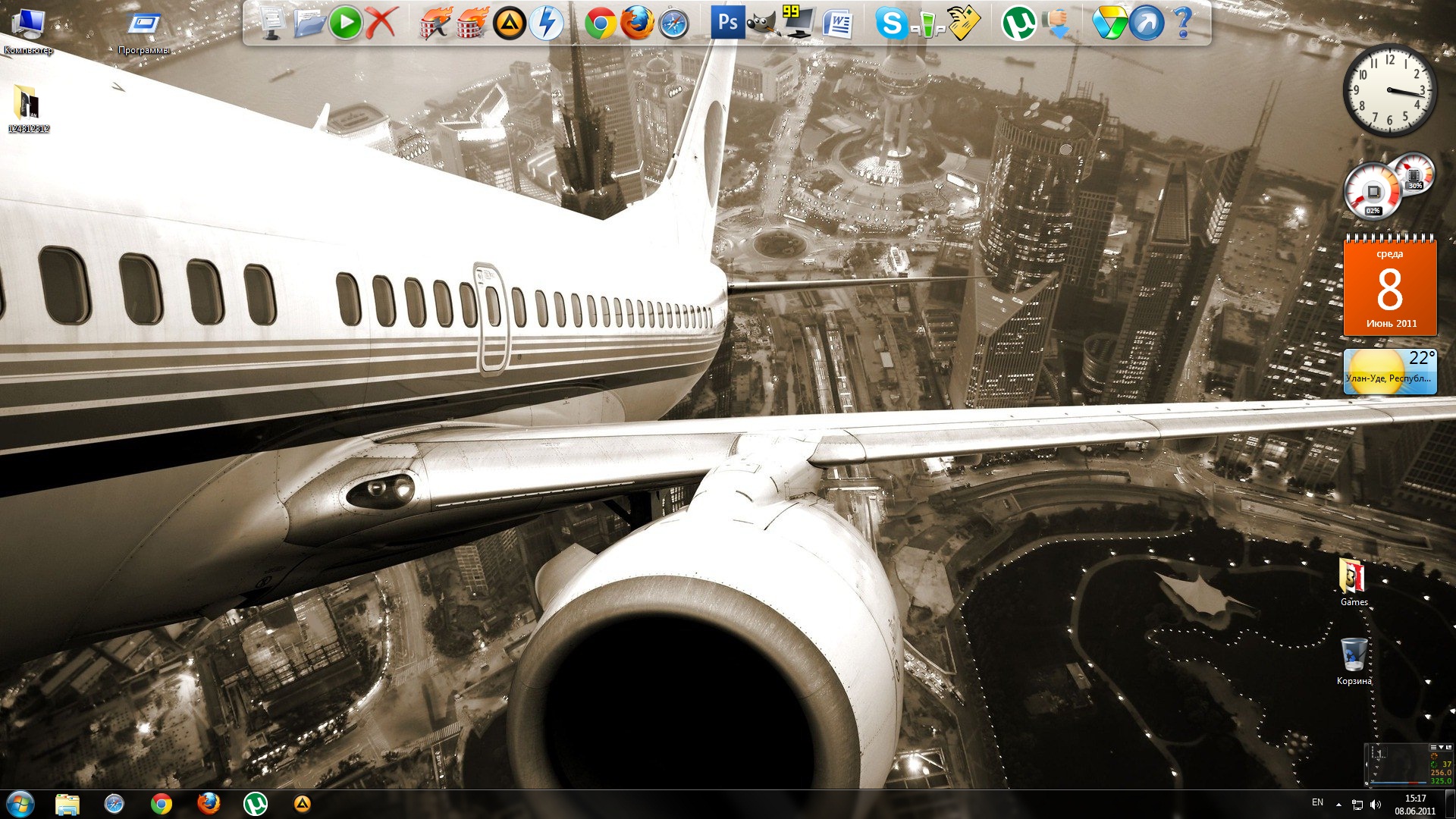The width and height of the screenshot is (1456, 819).
Task: Collapse network meter with left arrow
Action: click(x=1367, y=764)
